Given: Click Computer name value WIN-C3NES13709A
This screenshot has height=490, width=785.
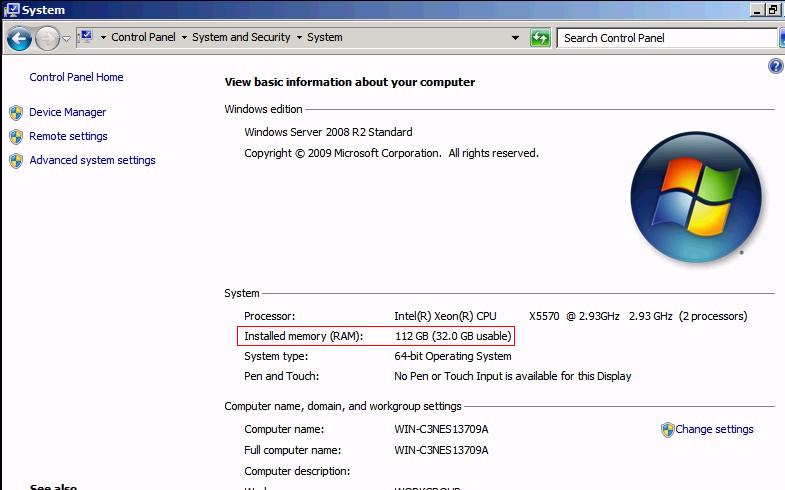Looking at the screenshot, I should click(x=441, y=429).
